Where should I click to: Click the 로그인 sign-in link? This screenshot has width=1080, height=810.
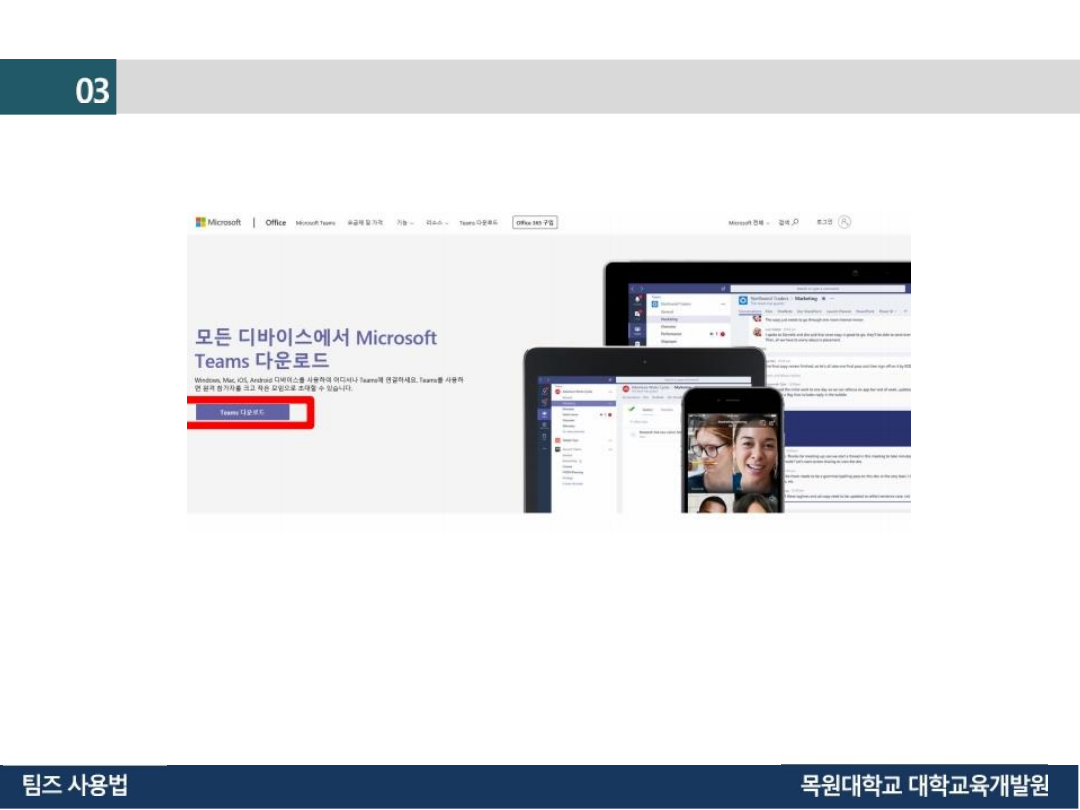[824, 223]
